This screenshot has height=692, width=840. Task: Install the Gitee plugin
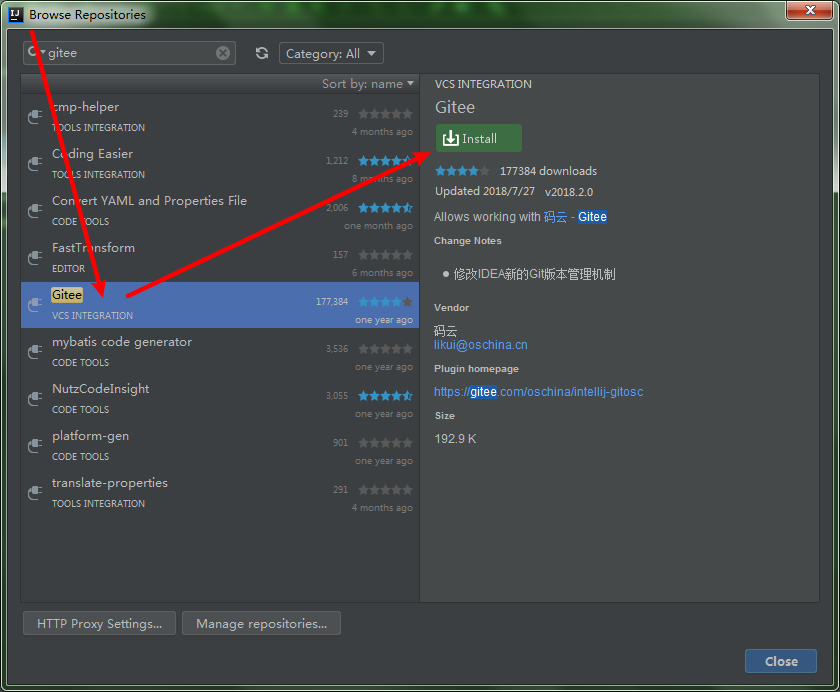click(x=478, y=138)
